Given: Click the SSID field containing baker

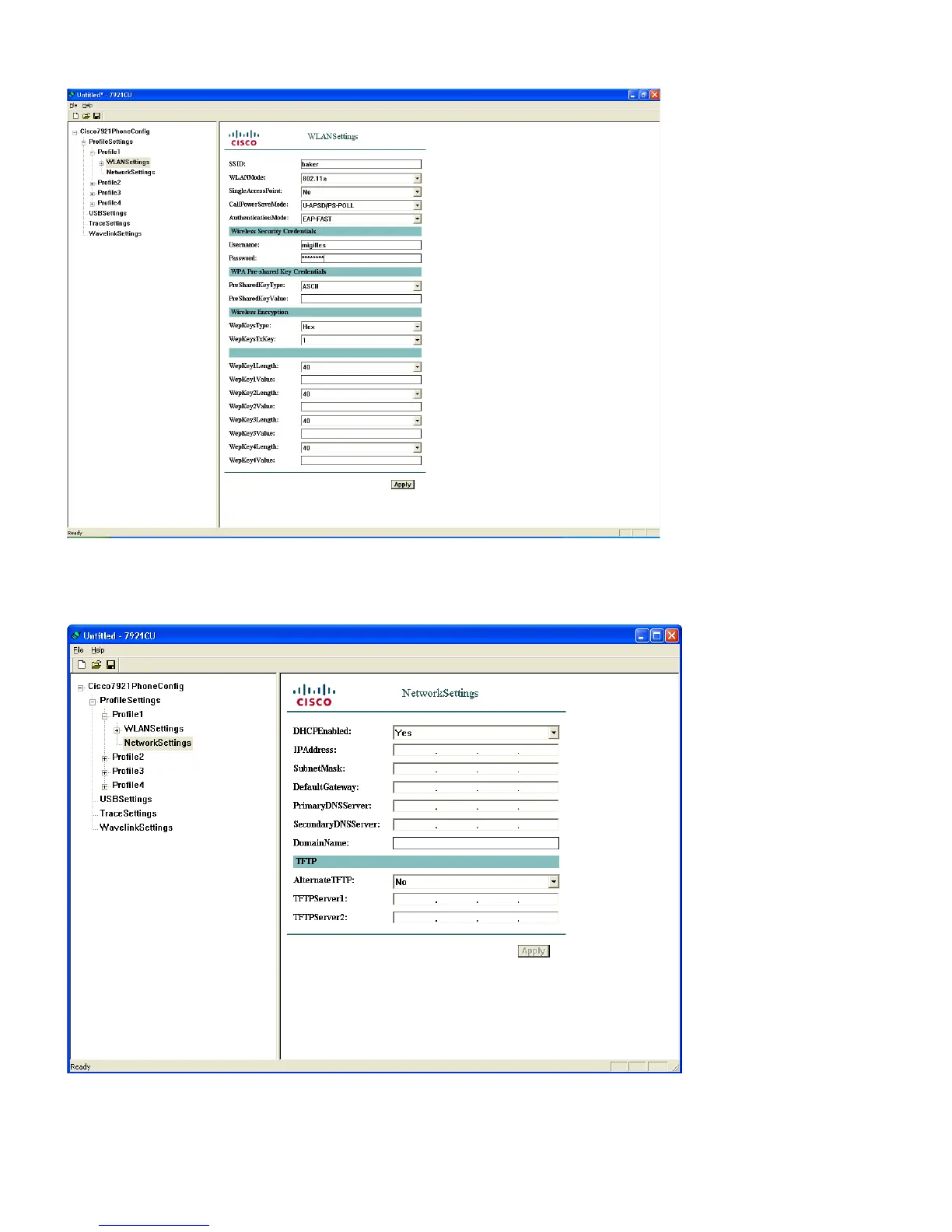Looking at the screenshot, I should [361, 164].
